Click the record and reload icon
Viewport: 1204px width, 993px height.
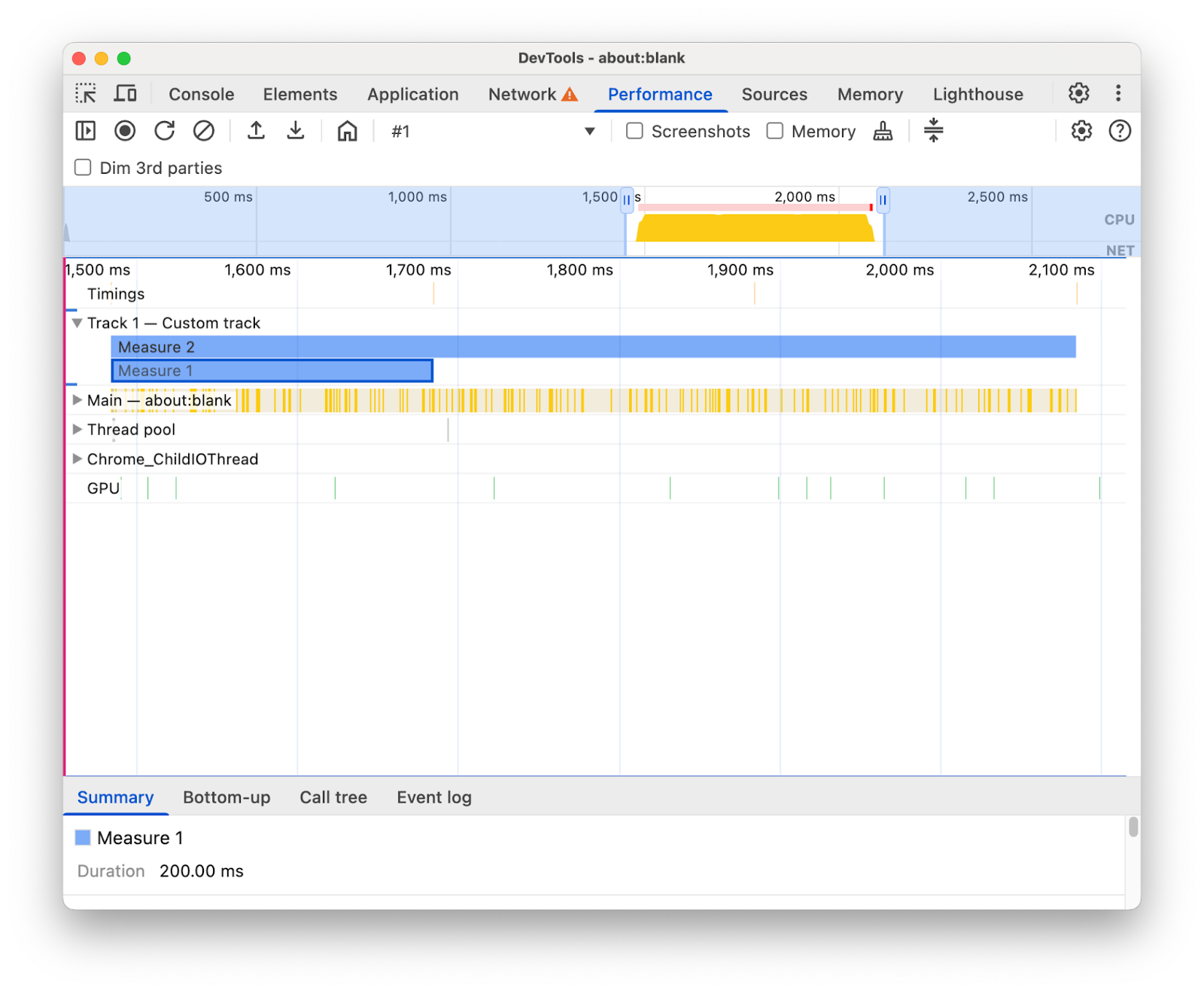click(164, 130)
